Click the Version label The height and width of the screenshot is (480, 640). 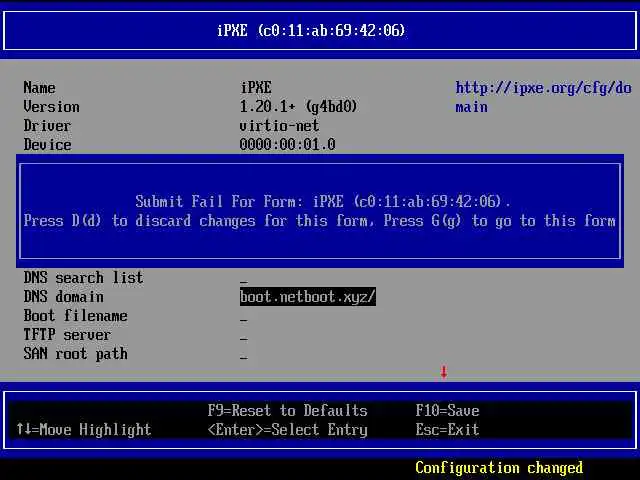[x=51, y=107]
